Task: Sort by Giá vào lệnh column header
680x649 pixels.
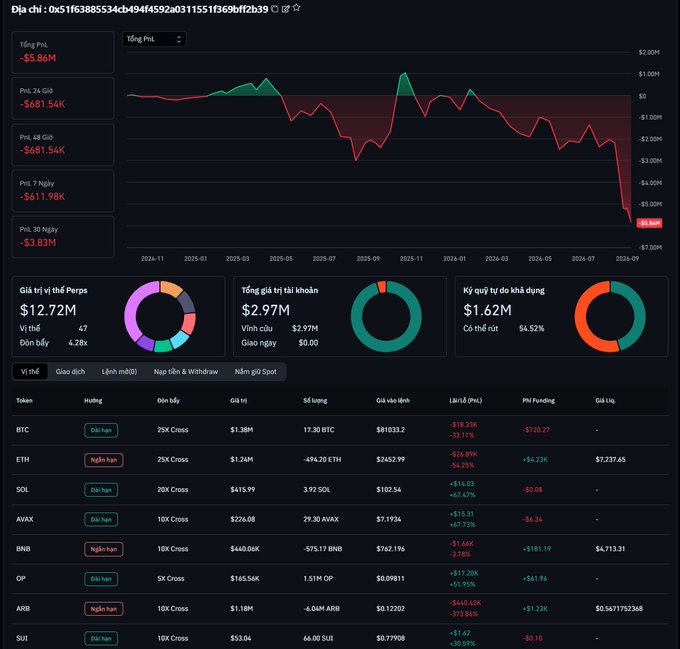Action: tap(393, 401)
